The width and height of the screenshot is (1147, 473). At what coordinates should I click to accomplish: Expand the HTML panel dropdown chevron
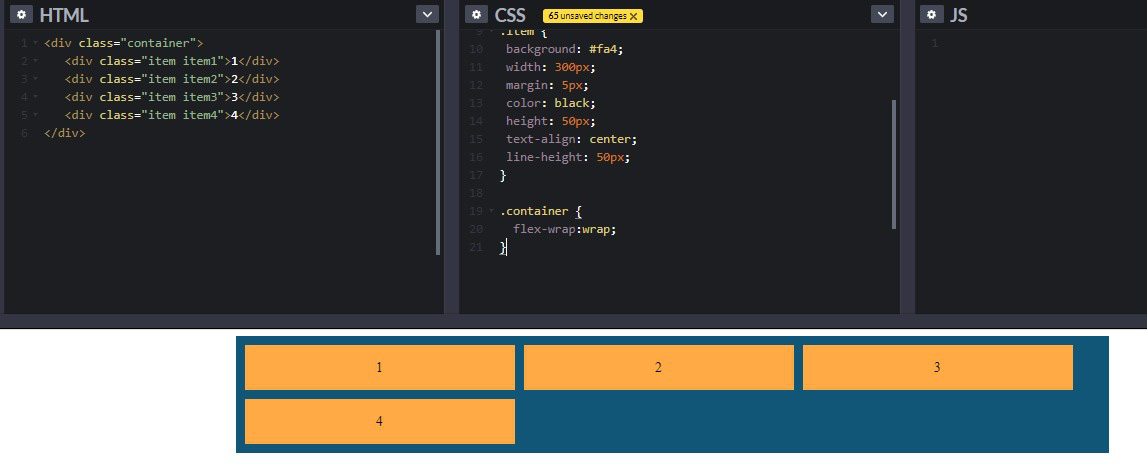427,14
